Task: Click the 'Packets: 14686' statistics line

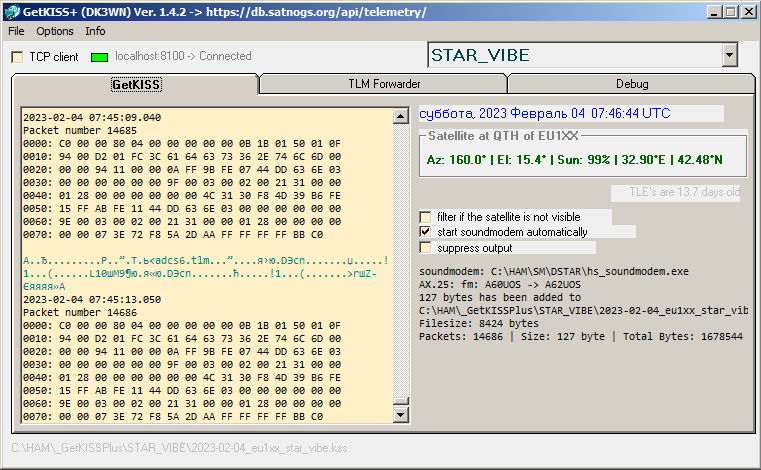Action: coord(581,336)
